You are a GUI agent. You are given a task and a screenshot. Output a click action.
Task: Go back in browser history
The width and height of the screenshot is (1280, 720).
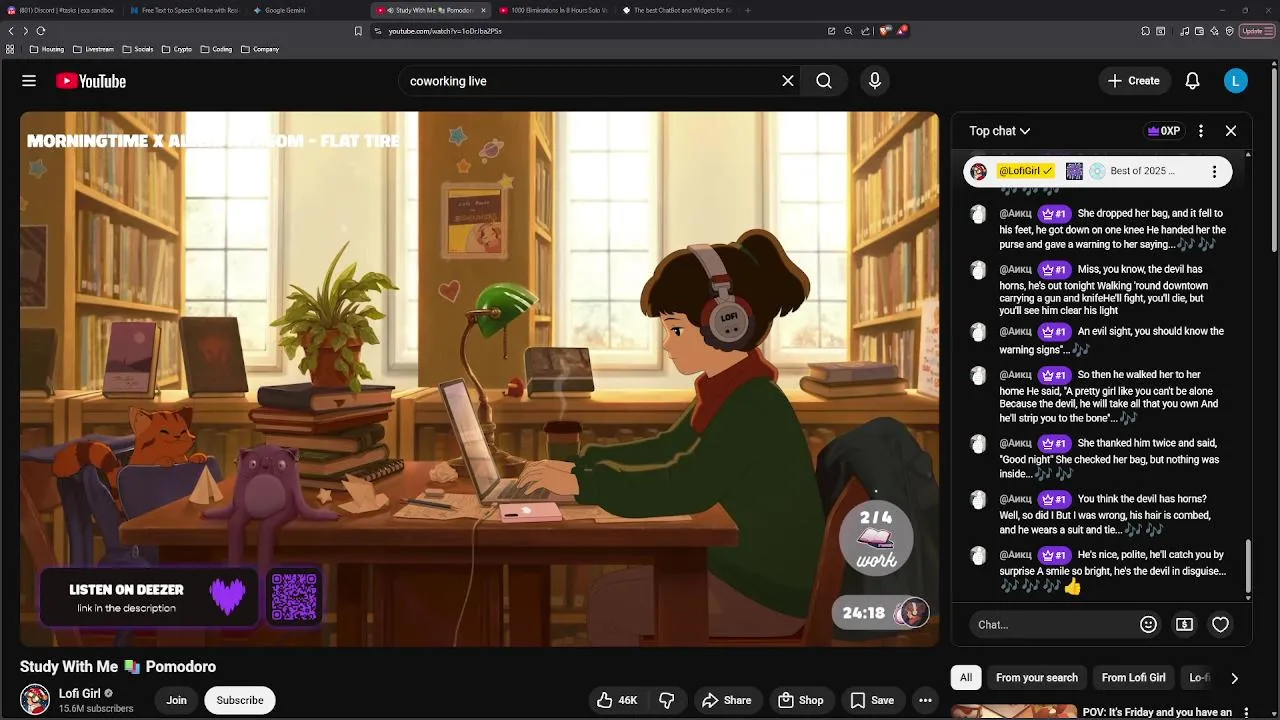point(11,31)
